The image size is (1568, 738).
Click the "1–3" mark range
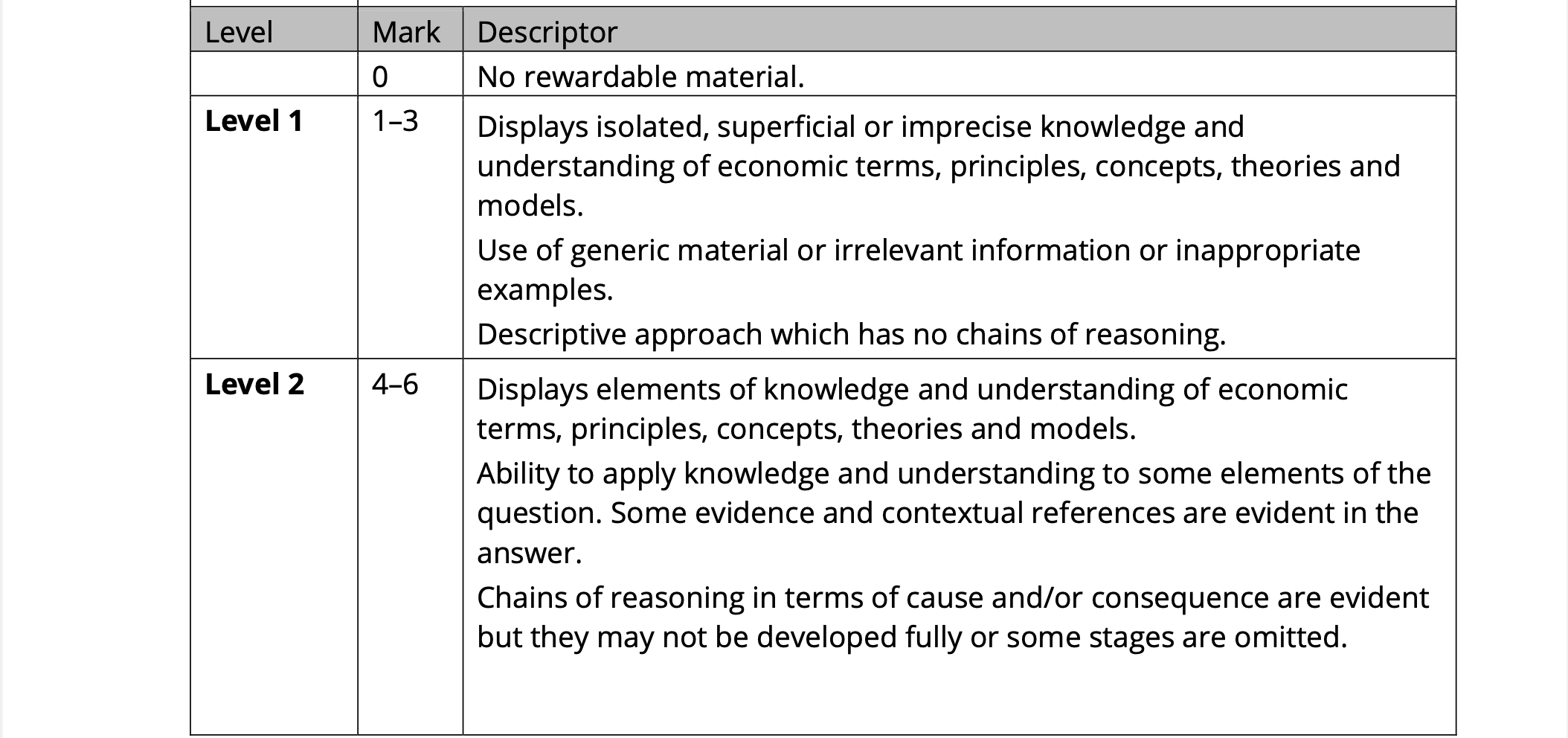click(395, 121)
